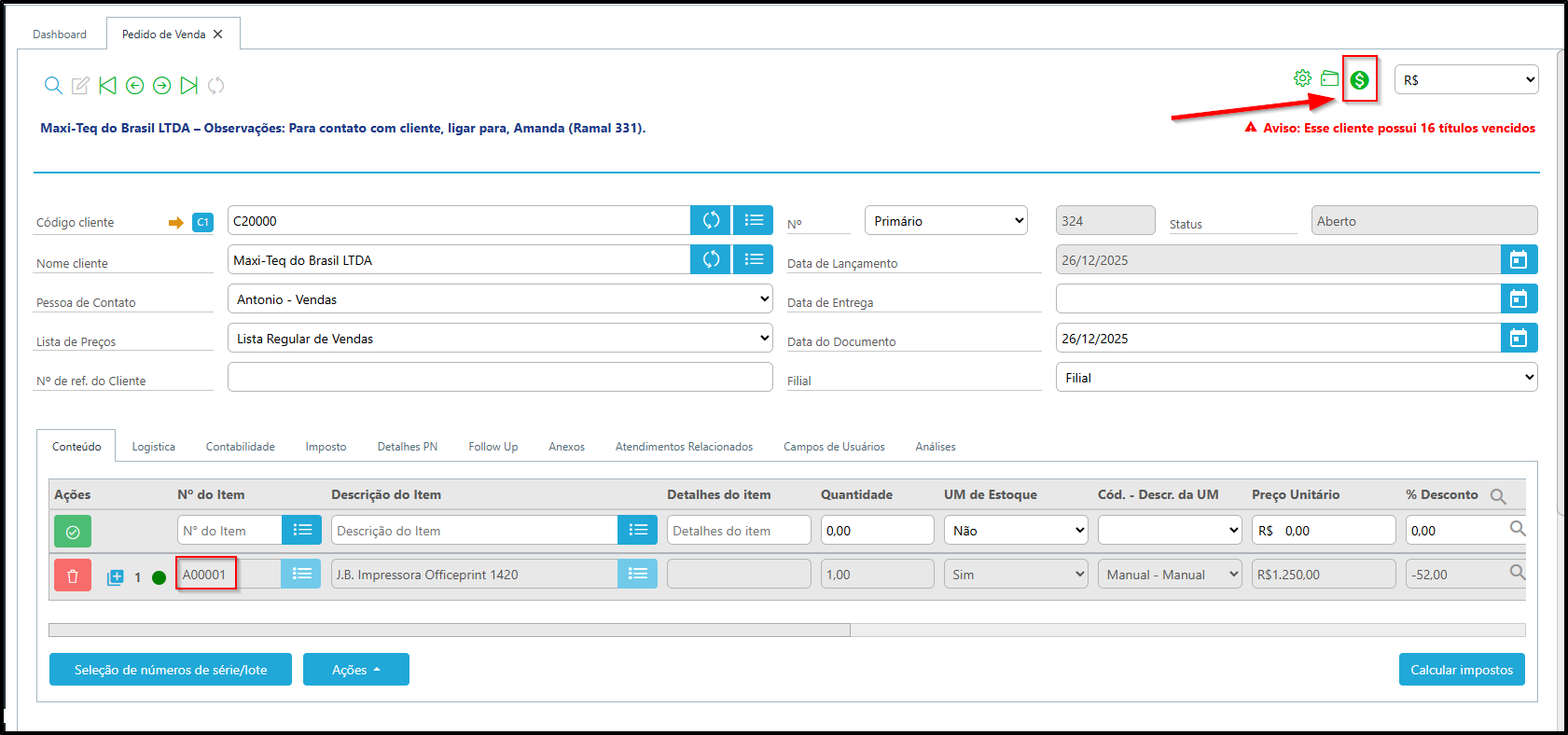Open Seleção de números de série/lote
This screenshot has height=735, width=1568.
(x=171, y=670)
